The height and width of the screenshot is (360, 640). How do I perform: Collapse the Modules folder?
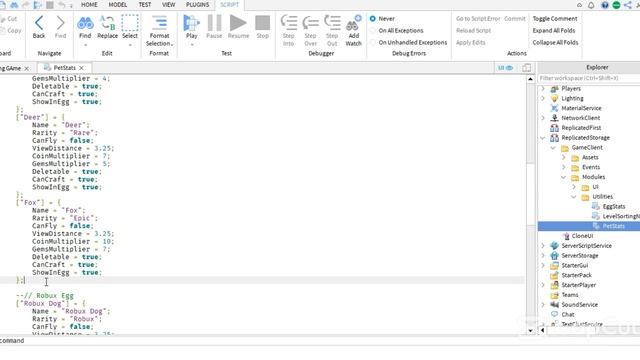tap(564, 177)
